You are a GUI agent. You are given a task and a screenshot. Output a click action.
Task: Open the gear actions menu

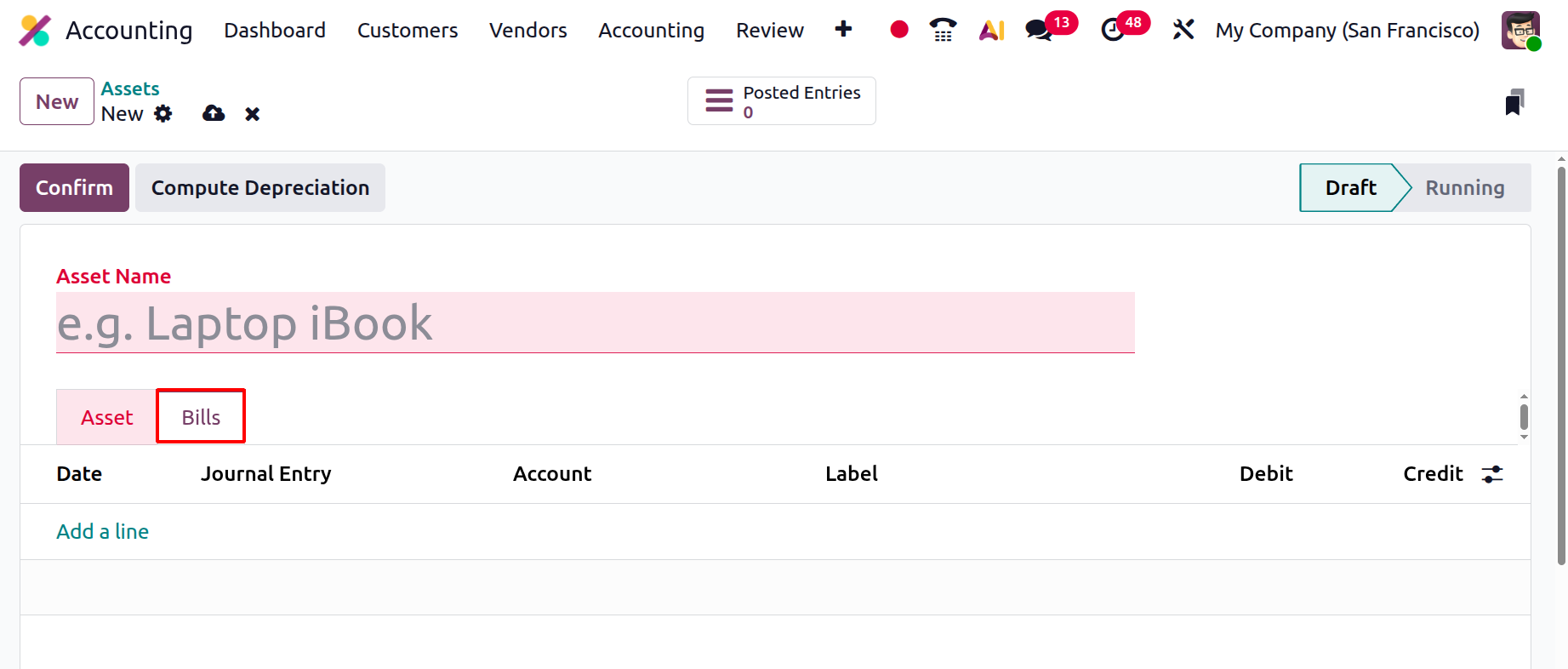pos(163,113)
